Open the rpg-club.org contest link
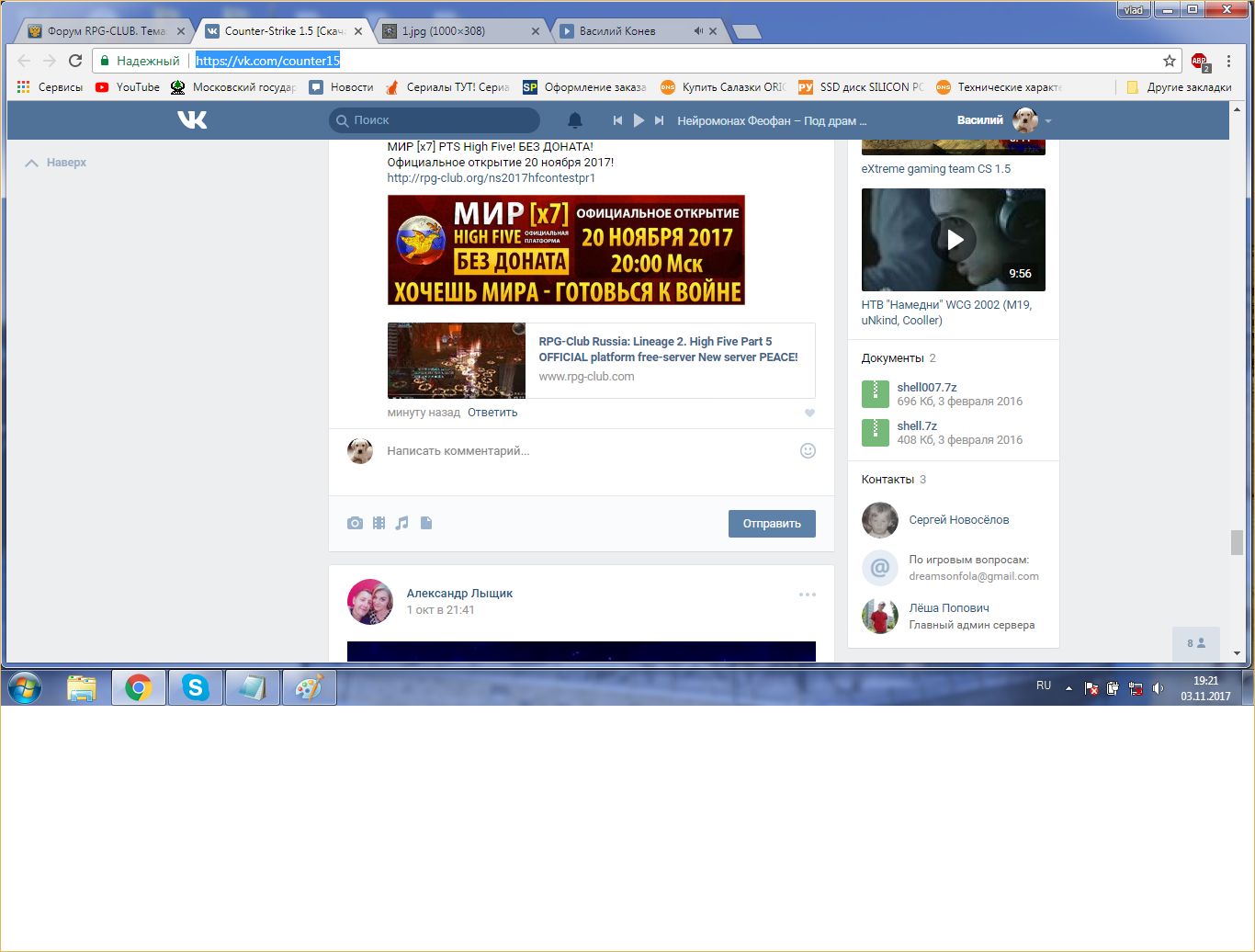1255x952 pixels. (492, 178)
